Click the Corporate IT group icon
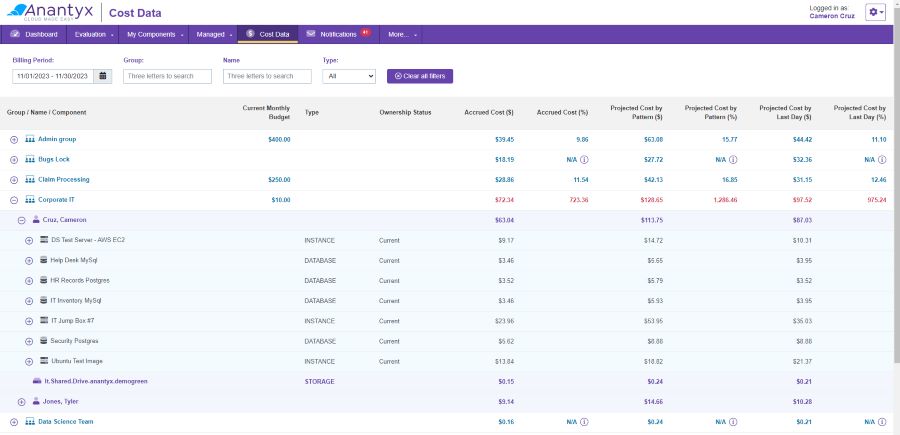The height and width of the screenshot is (435, 900). pyautogui.click(x=30, y=200)
